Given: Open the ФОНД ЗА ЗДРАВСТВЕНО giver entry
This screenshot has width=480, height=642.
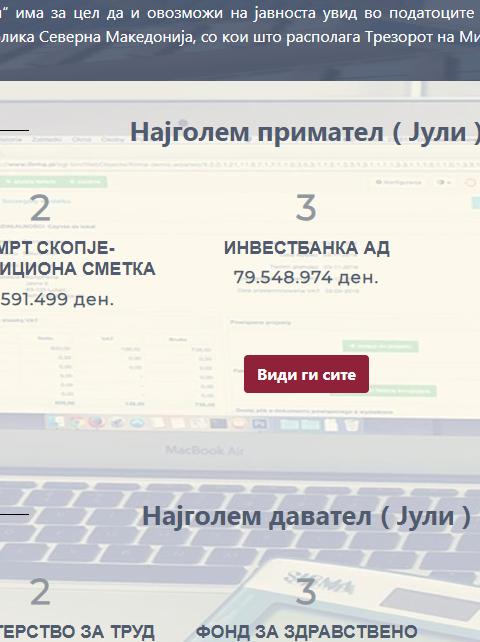Looking at the screenshot, I should [x=307, y=632].
